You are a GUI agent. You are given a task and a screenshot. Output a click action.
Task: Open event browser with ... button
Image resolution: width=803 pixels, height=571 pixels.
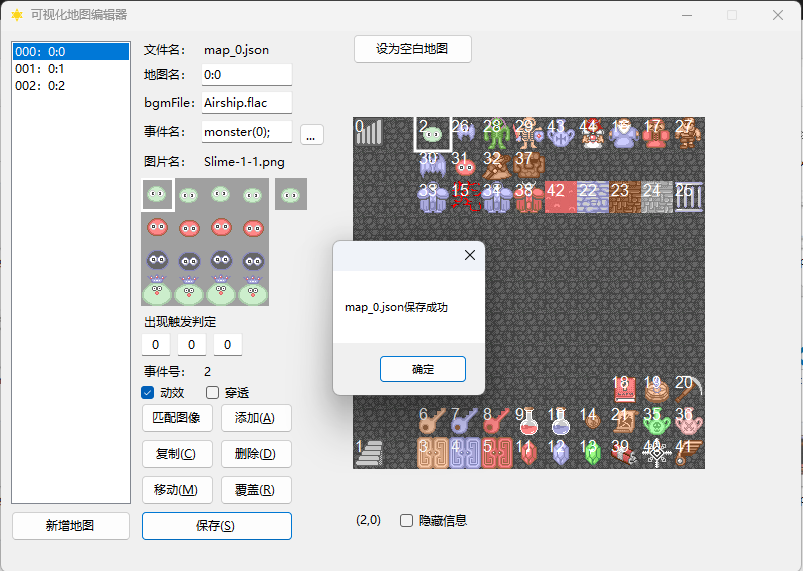311,135
